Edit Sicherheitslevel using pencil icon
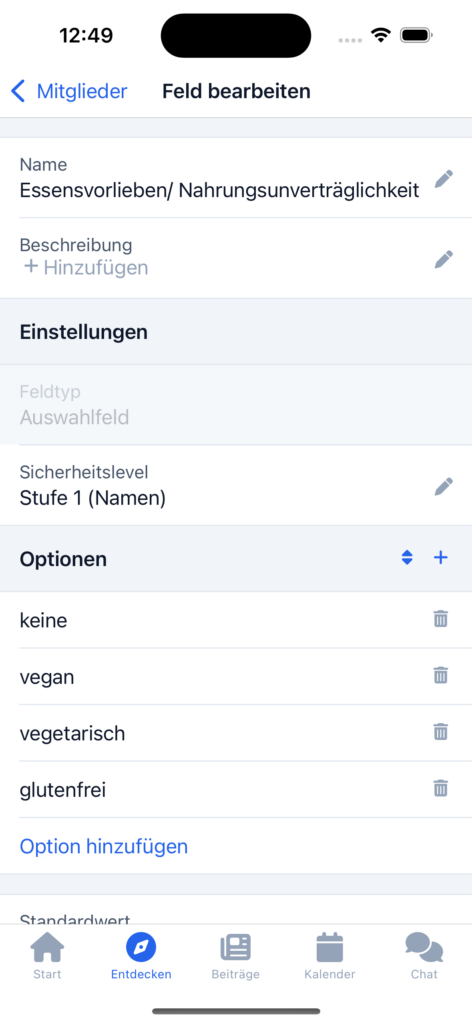The width and height of the screenshot is (472, 1024). [x=443, y=486]
